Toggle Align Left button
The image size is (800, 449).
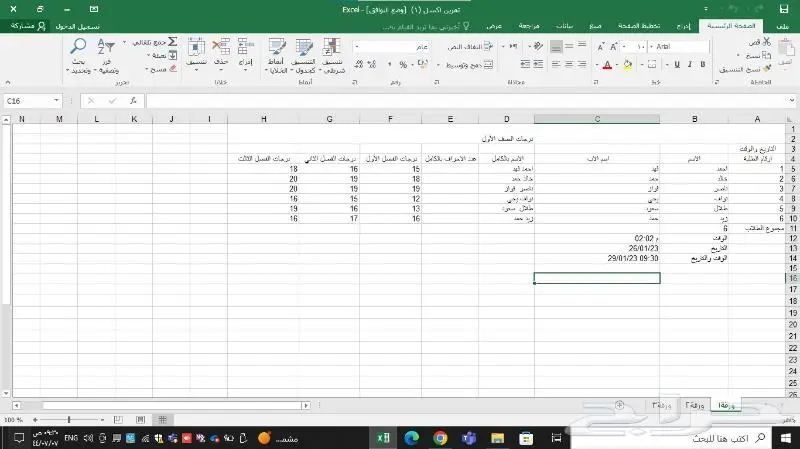tap(556, 64)
